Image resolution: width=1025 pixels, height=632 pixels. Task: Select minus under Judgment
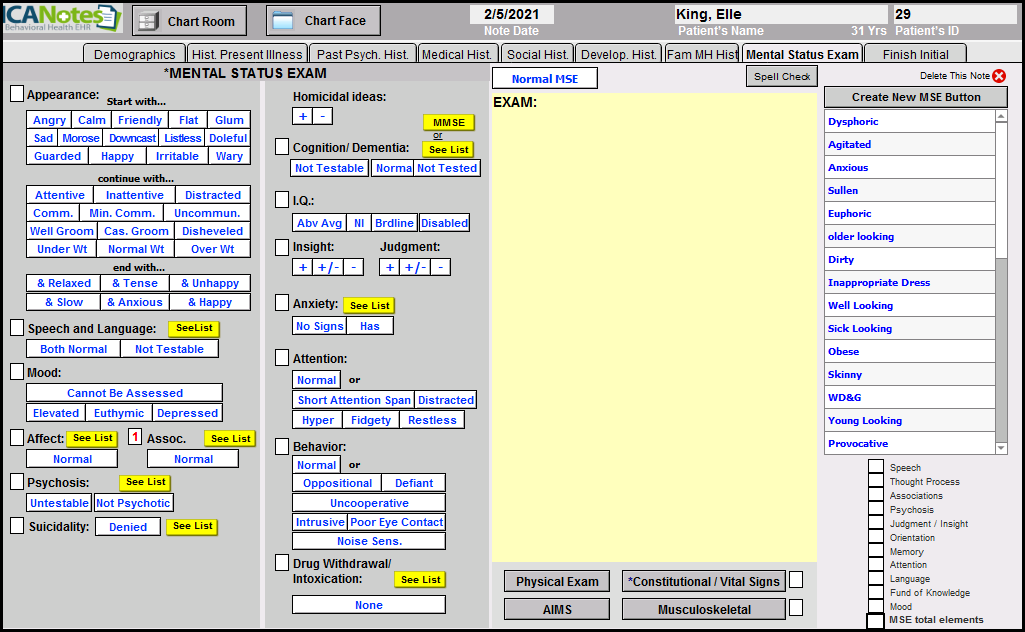pyautogui.click(x=441, y=267)
